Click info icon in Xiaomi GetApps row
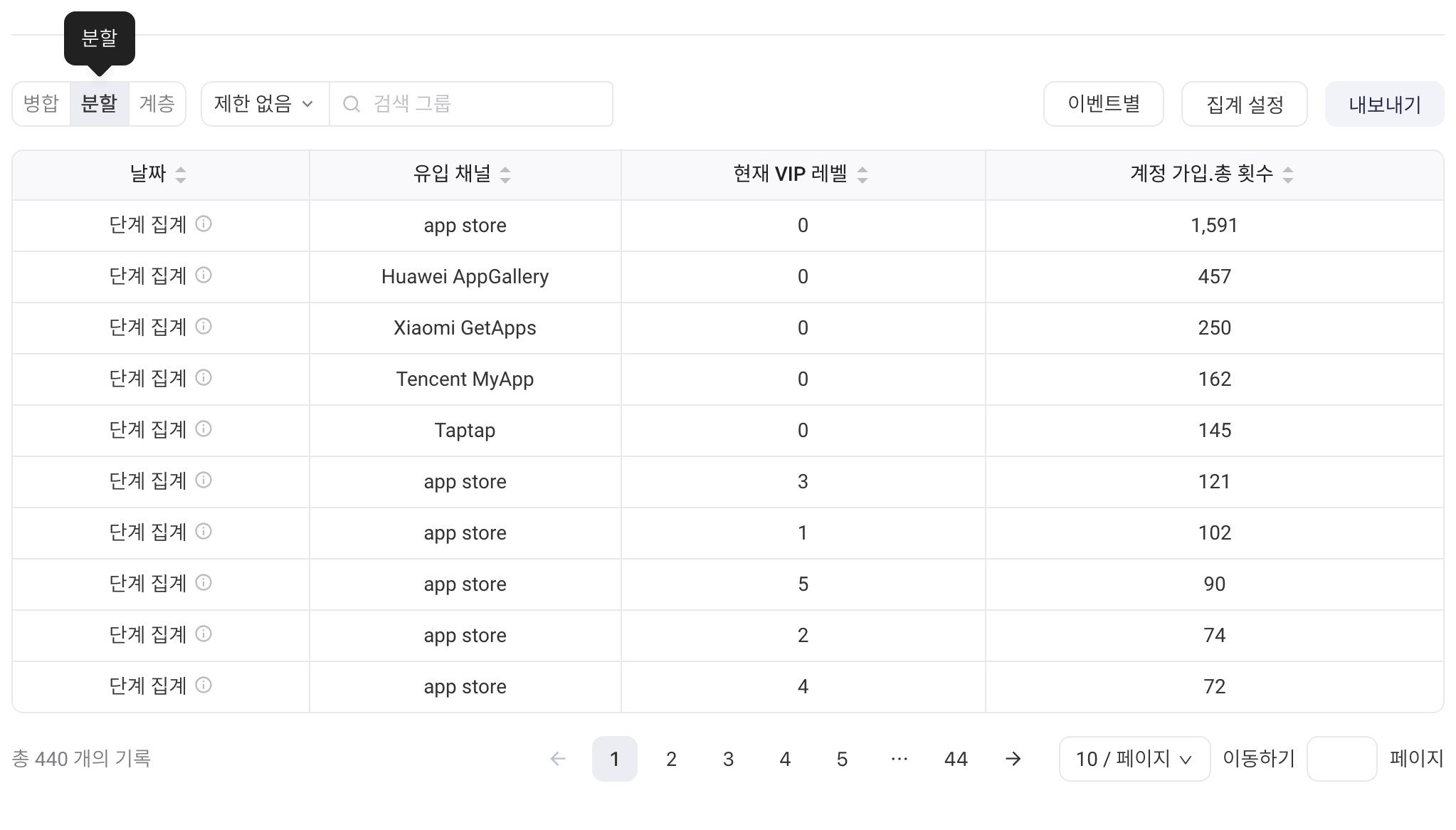 (x=204, y=327)
